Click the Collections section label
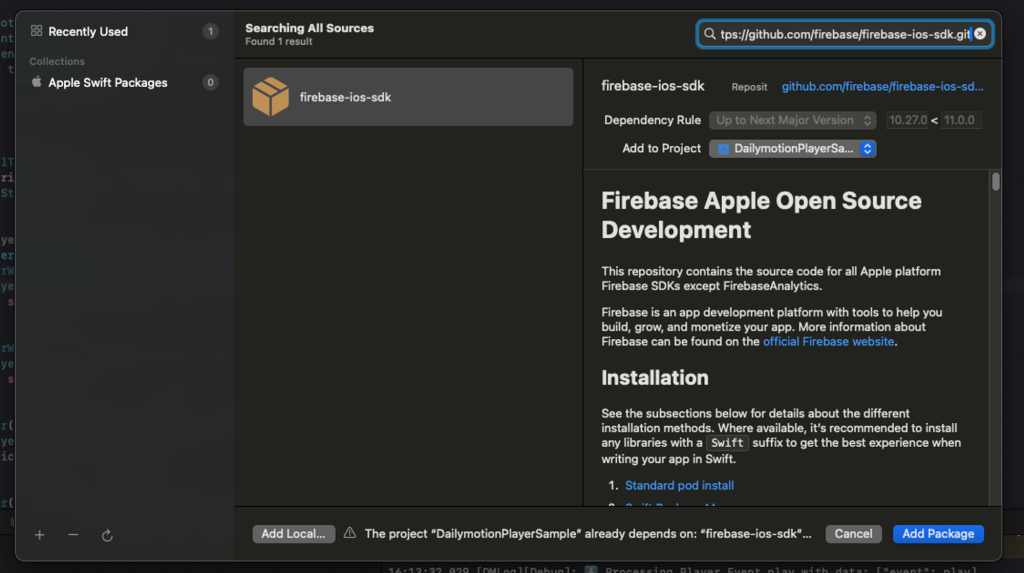The height and width of the screenshot is (573, 1024). 57,61
